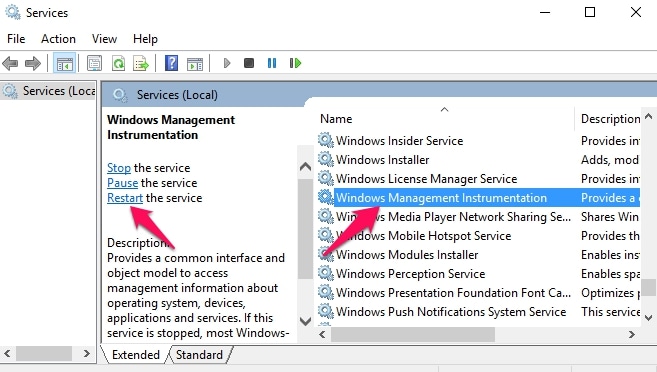Click the Refresh toolbar icon
Image resolution: width=657 pixels, height=372 pixels.
coord(119,64)
